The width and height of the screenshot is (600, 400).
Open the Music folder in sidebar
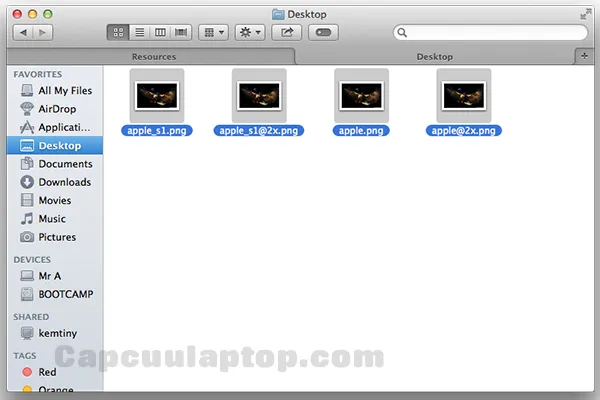tap(52, 219)
